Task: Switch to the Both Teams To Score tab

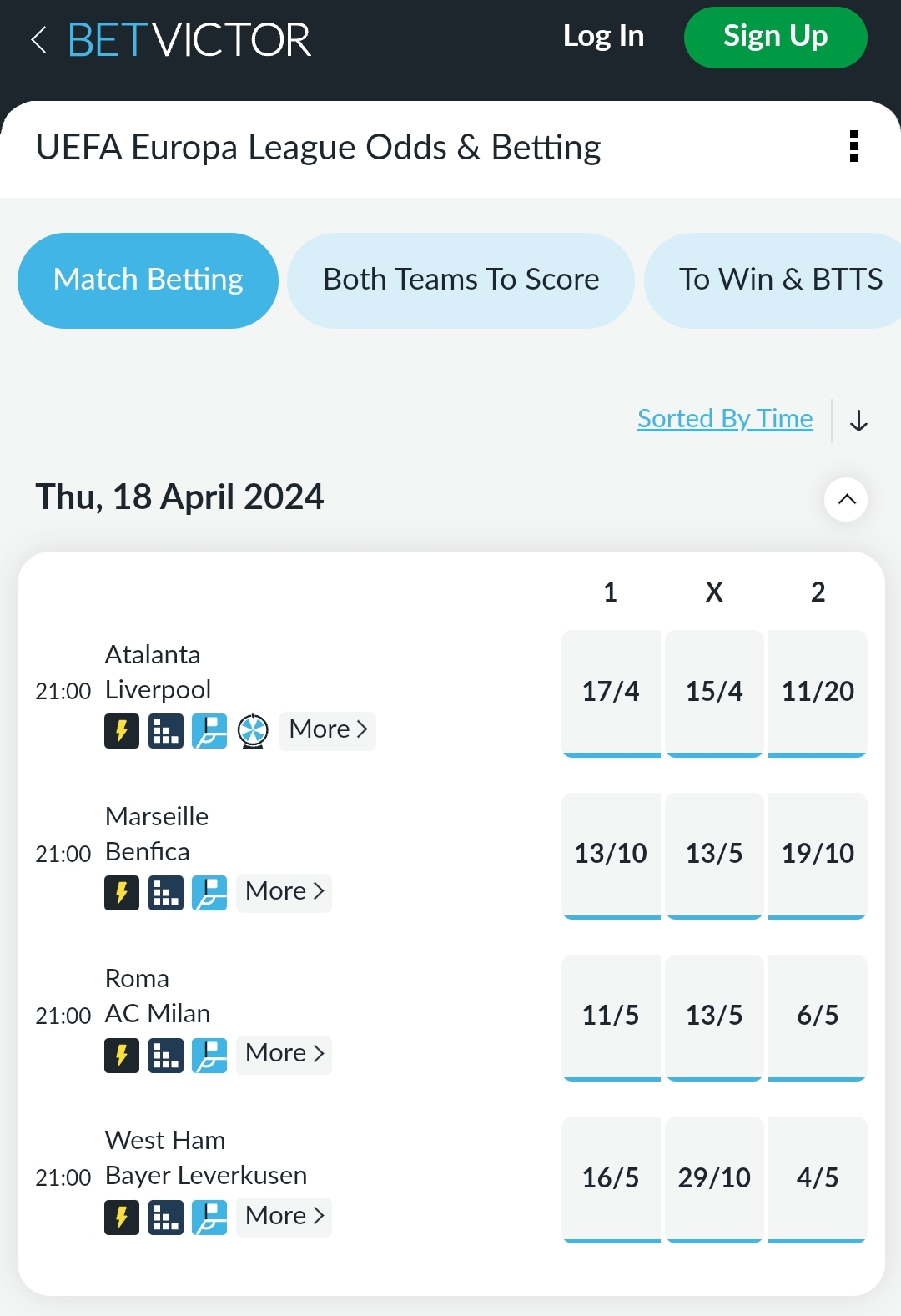Action: click(x=461, y=280)
